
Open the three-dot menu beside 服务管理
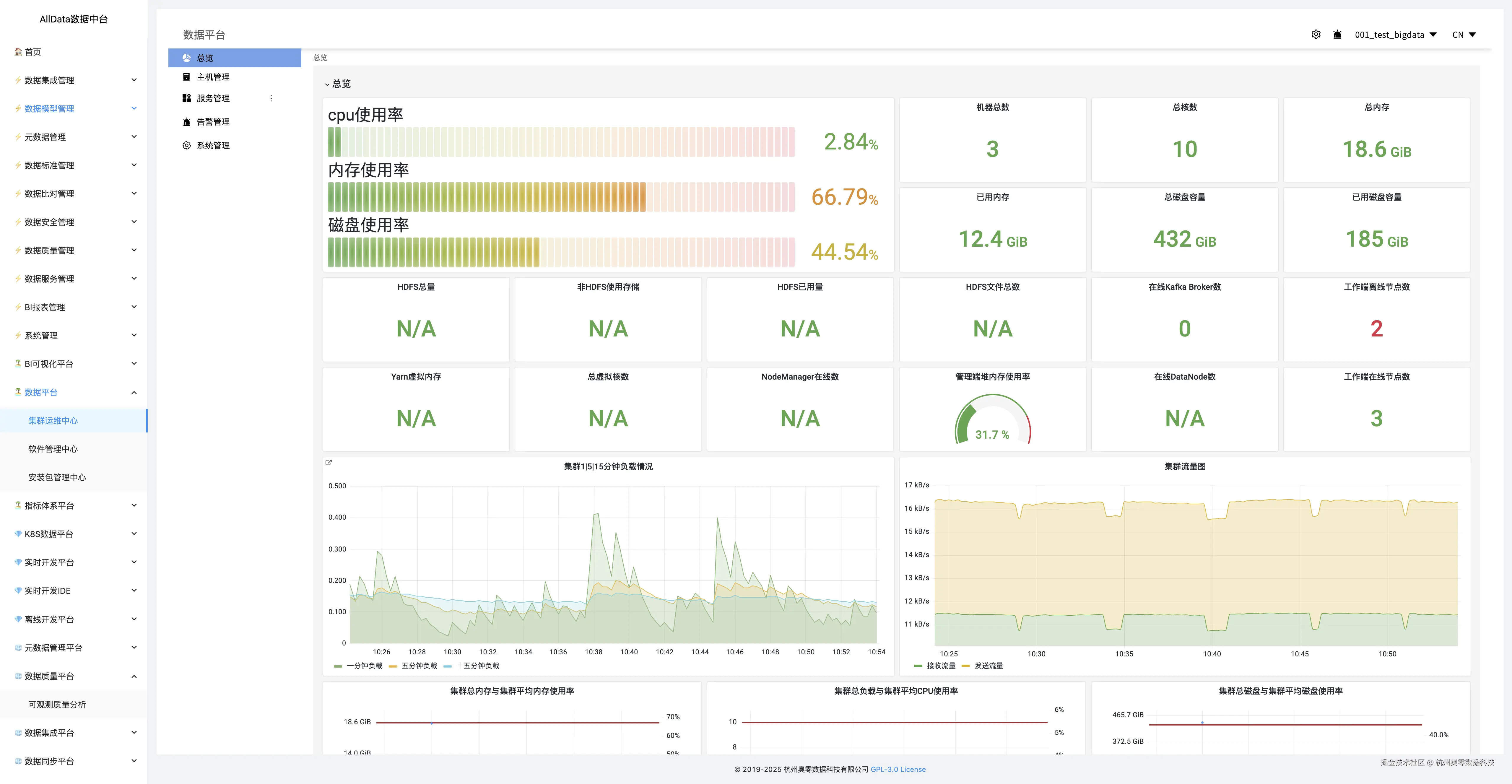pyautogui.click(x=271, y=99)
